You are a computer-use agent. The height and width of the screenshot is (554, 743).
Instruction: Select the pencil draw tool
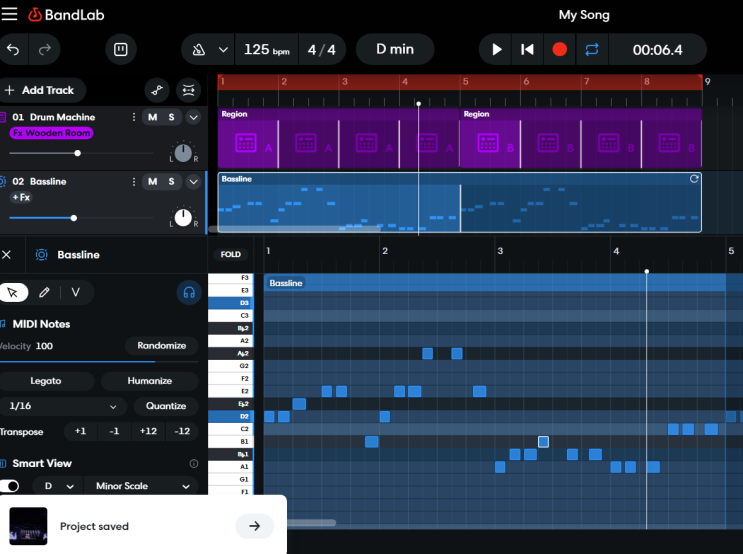tap(44, 292)
